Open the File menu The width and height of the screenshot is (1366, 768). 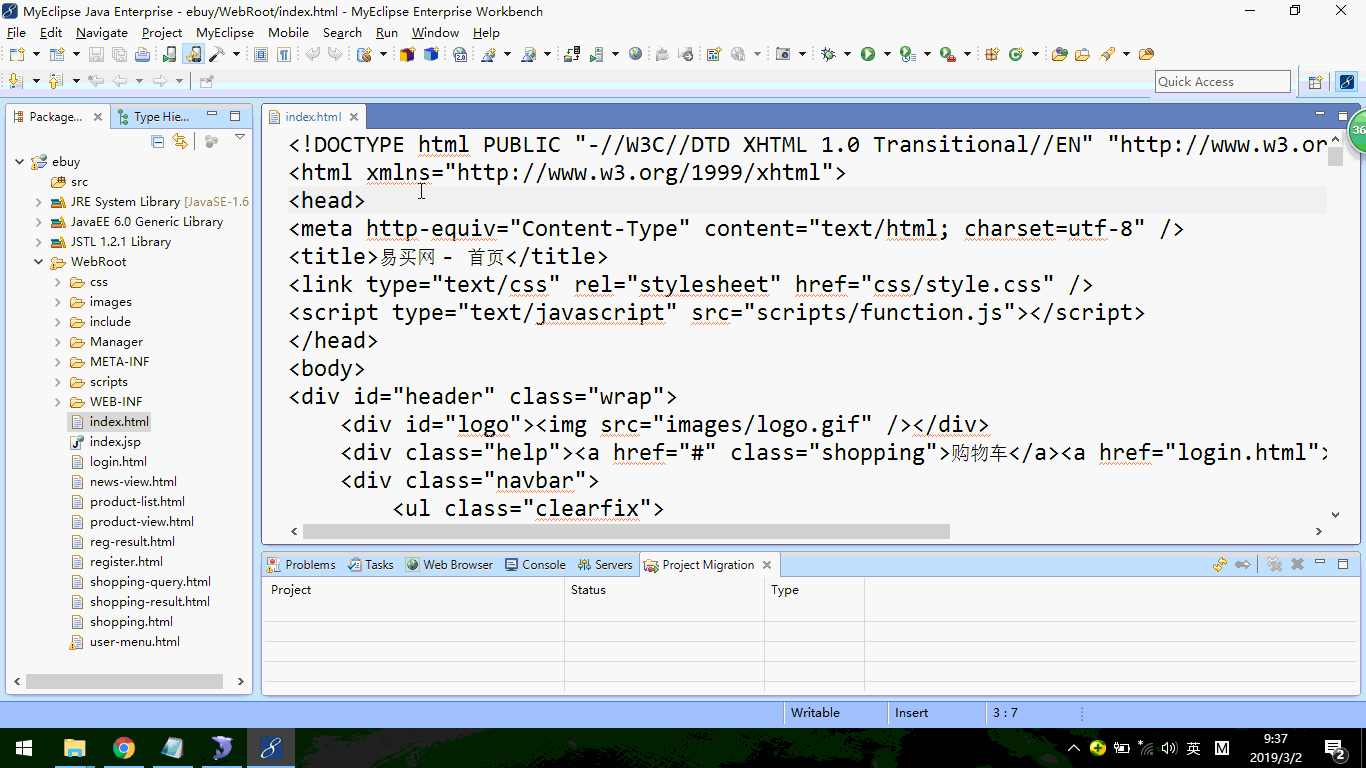[x=16, y=32]
